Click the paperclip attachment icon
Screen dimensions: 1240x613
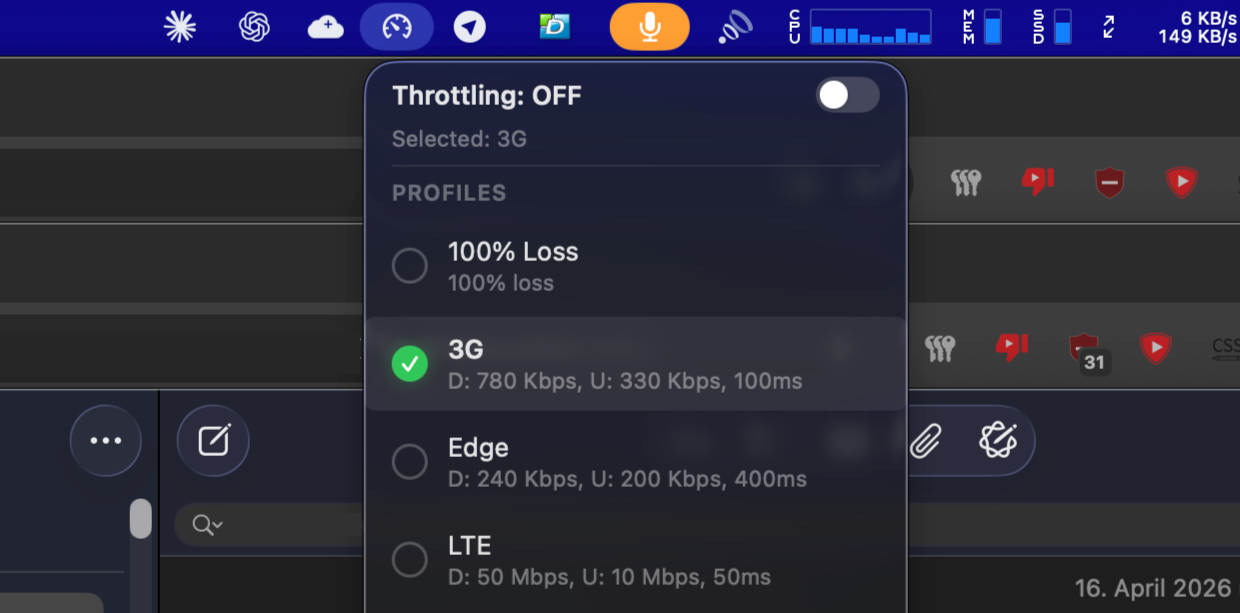[926, 440]
